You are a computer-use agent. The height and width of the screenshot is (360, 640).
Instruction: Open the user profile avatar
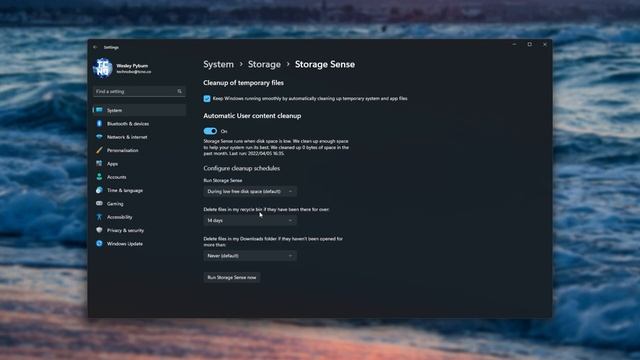tap(102, 68)
